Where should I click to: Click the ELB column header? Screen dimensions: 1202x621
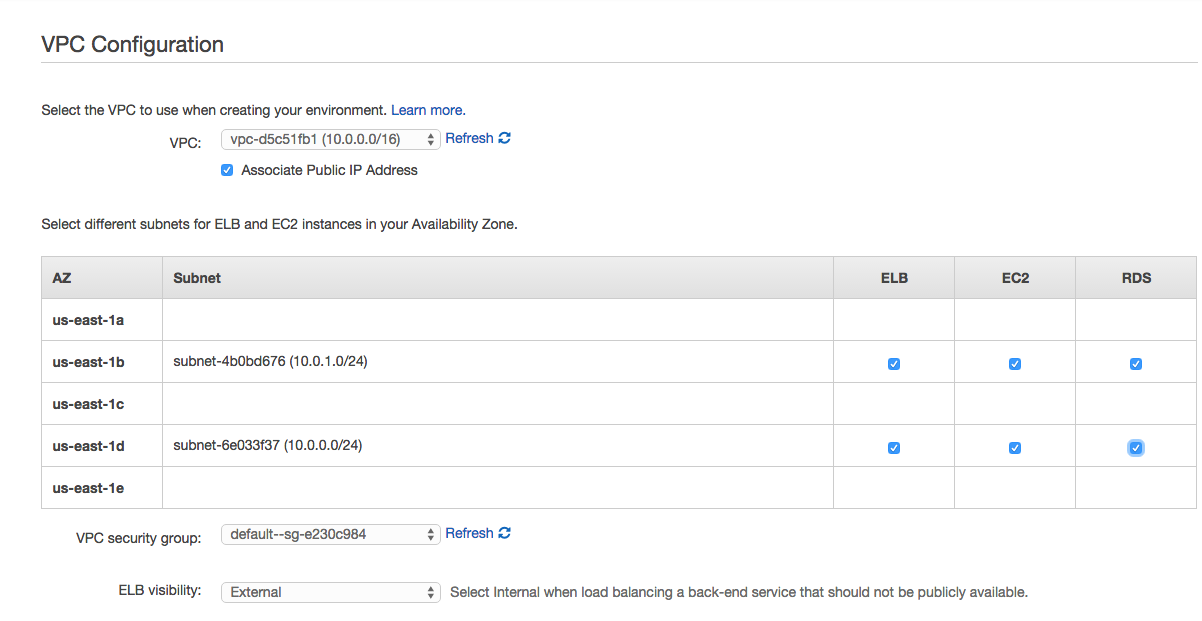tap(894, 278)
